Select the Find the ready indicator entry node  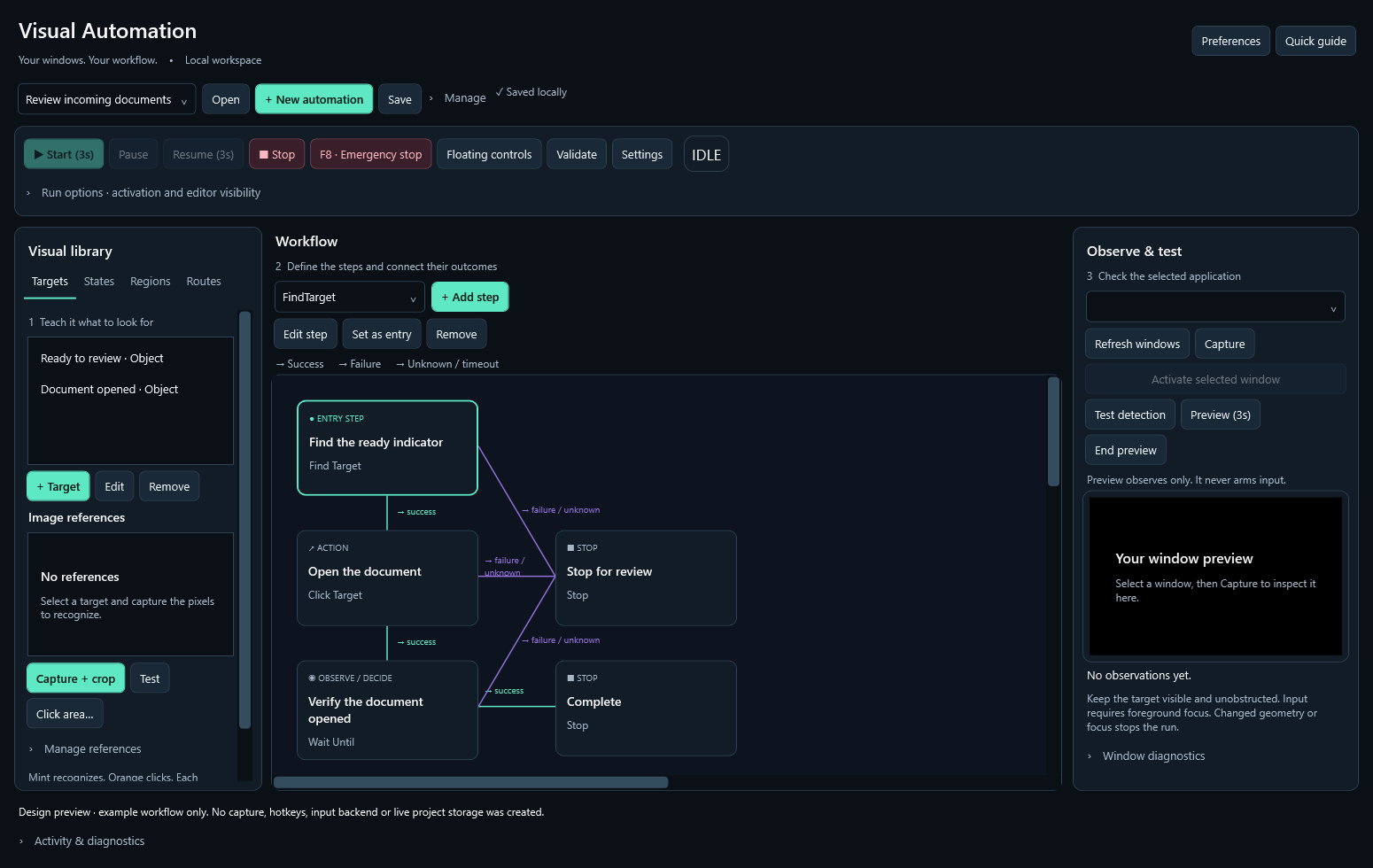tap(387, 448)
